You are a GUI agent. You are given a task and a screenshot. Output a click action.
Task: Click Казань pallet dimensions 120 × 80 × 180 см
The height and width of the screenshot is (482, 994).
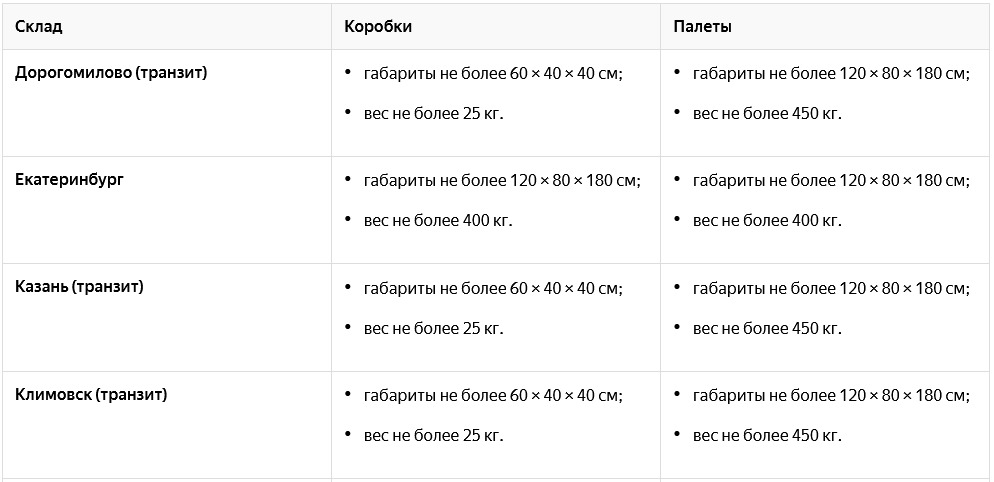tap(831, 289)
